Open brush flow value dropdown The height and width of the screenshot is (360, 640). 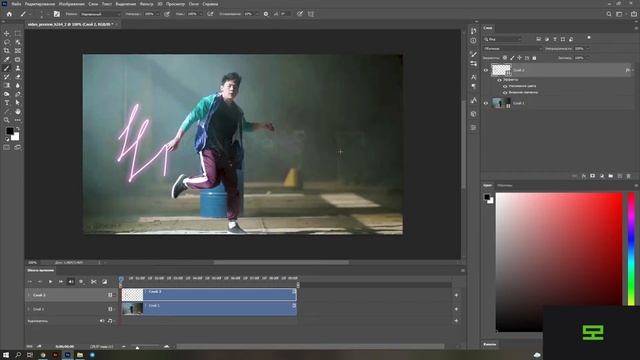click(200, 14)
